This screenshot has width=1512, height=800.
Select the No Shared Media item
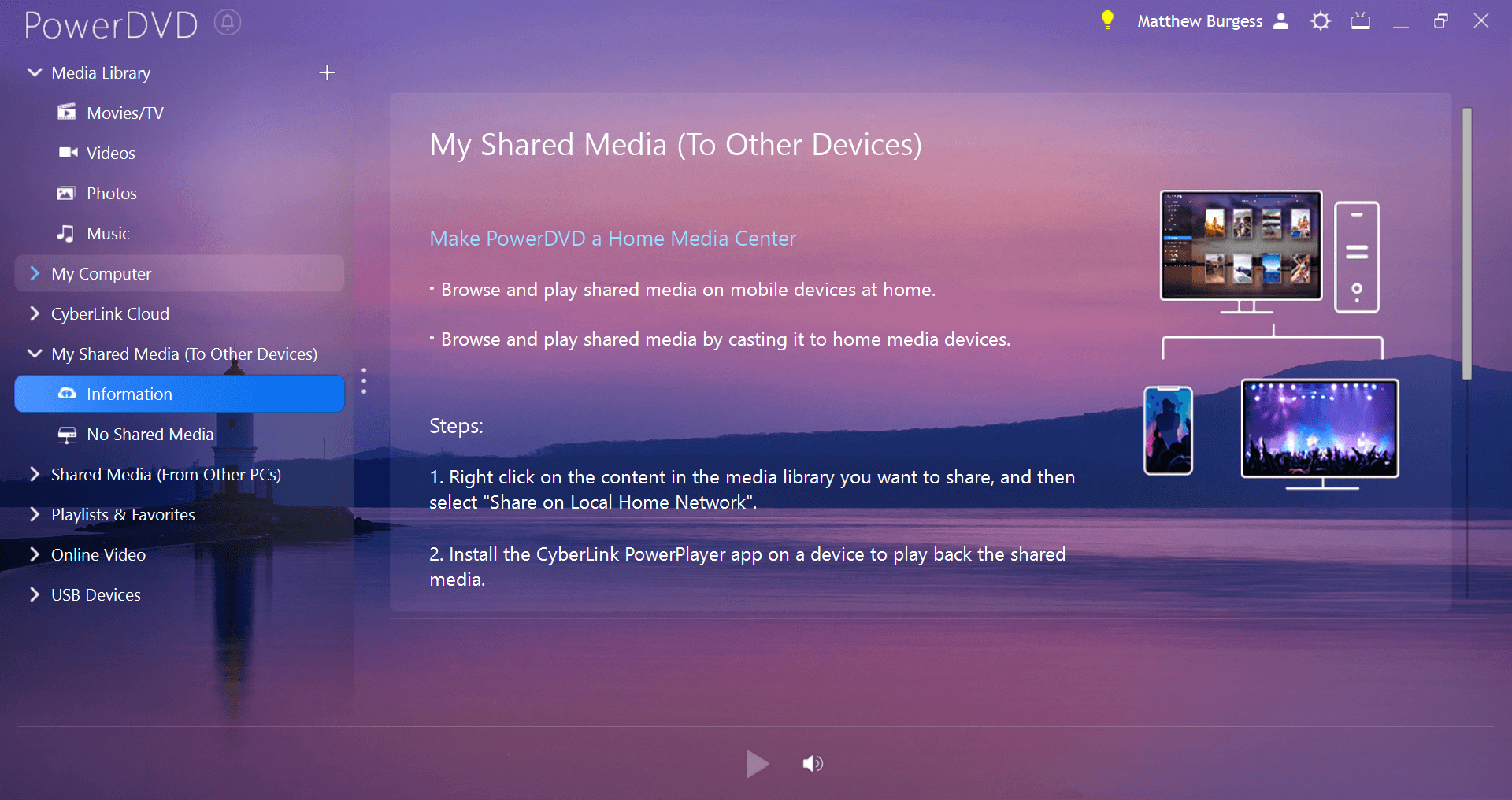pos(180,434)
